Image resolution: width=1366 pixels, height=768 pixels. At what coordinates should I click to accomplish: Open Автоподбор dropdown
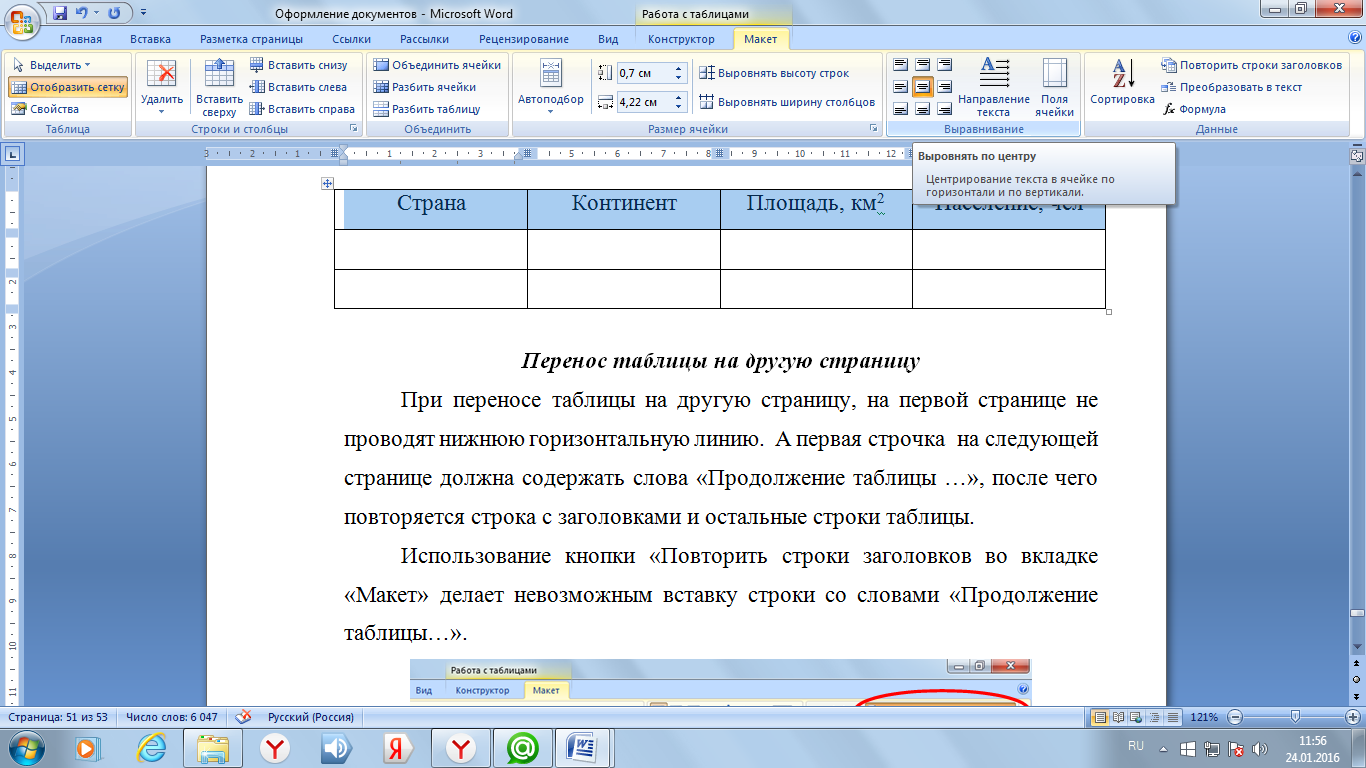pos(551,87)
